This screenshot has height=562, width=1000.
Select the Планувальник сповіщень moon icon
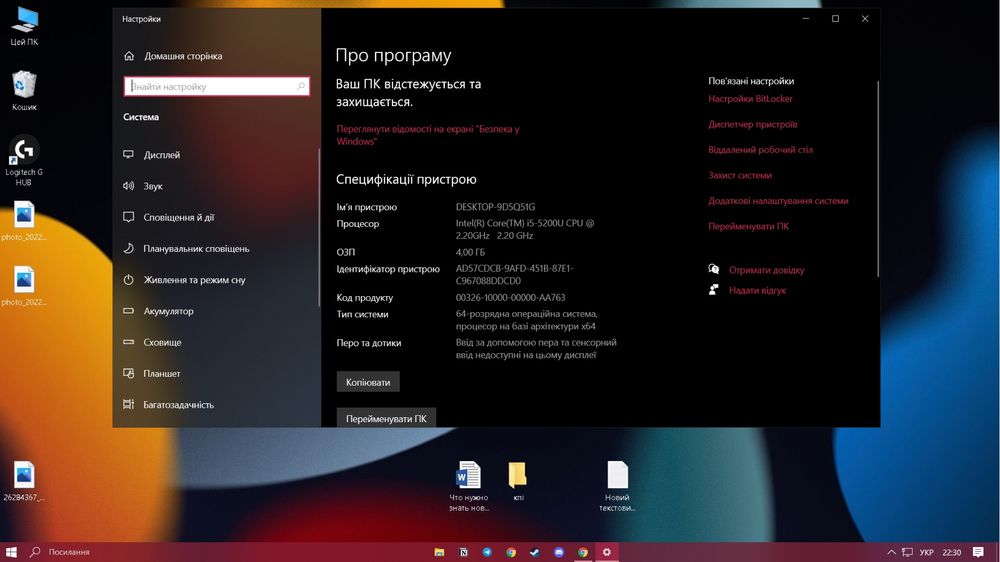(x=128, y=248)
